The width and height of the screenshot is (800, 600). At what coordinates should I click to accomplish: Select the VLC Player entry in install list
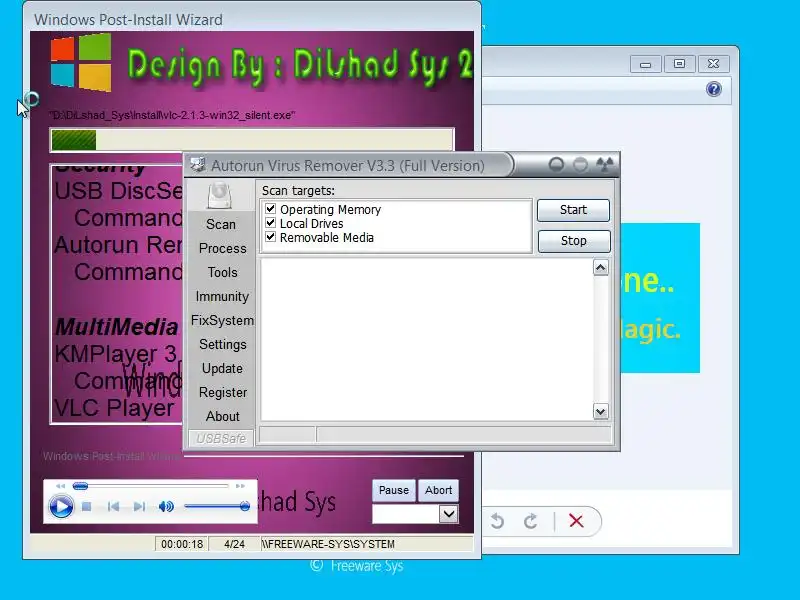[114, 408]
